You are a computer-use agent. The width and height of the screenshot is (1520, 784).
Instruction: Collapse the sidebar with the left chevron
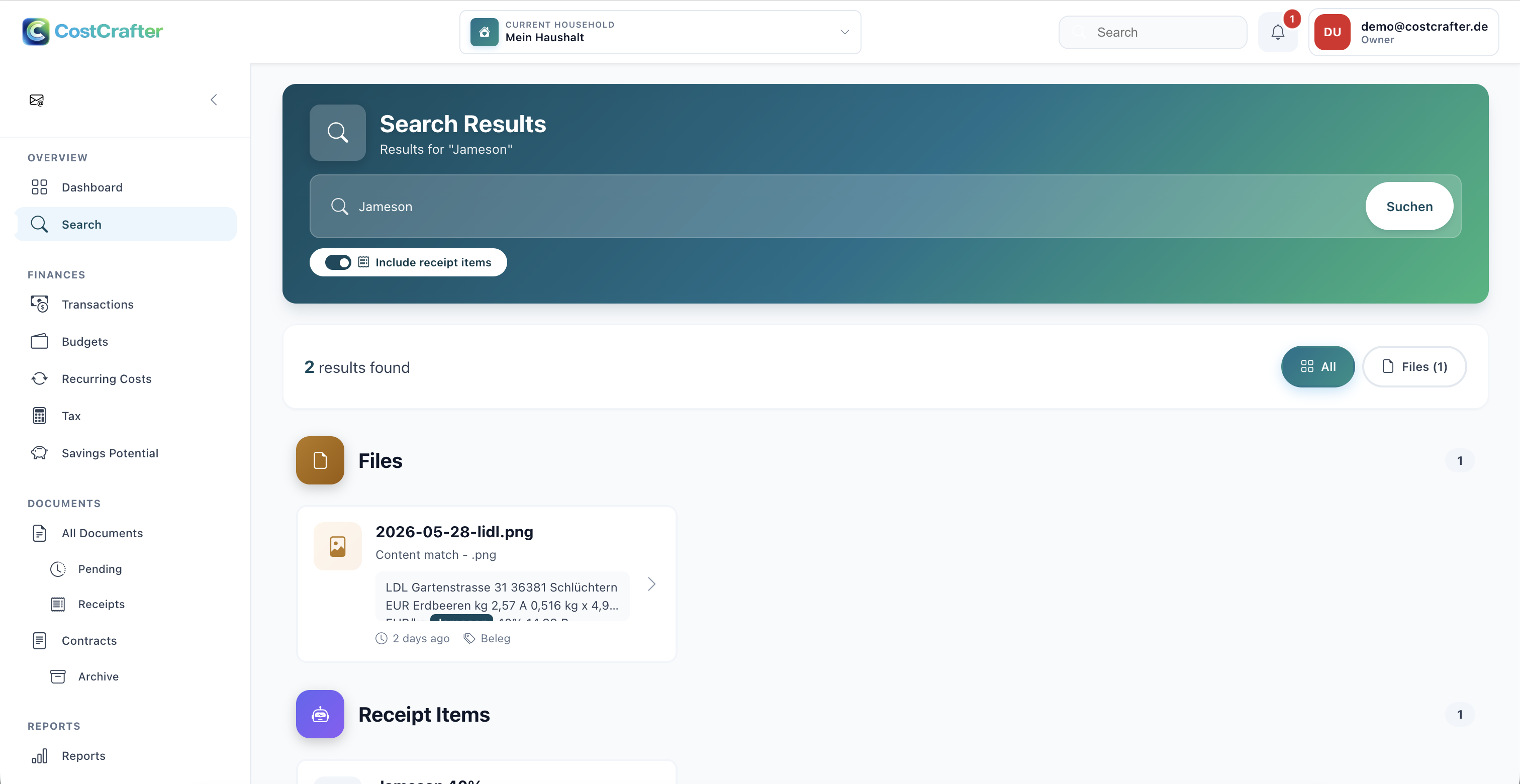(214, 100)
